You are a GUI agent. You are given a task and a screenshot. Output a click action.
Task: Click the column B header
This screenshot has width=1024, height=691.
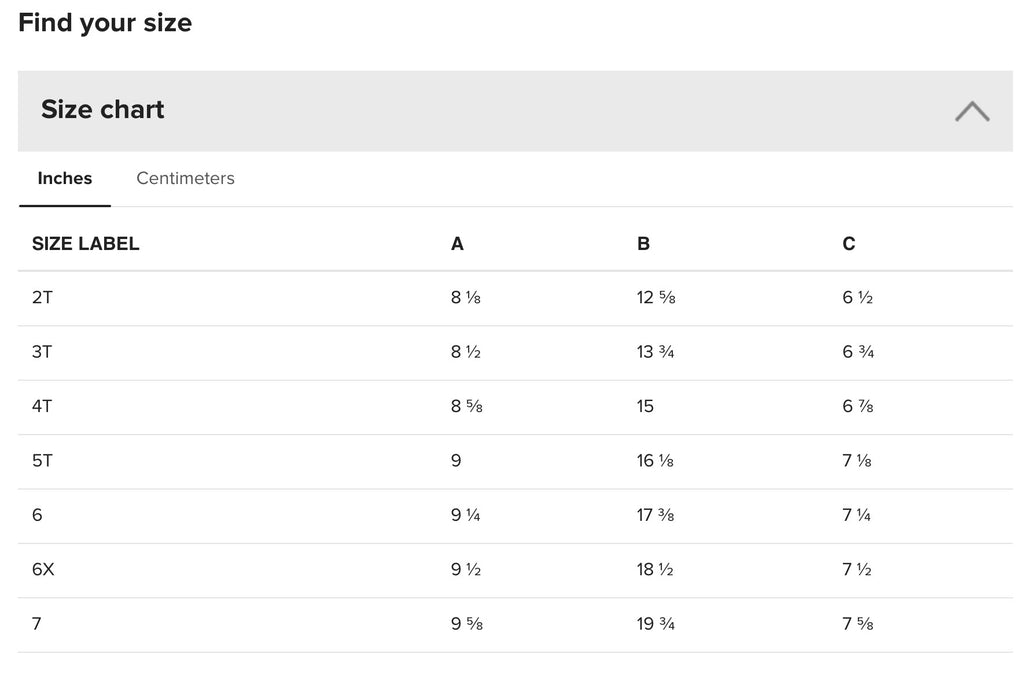(x=643, y=244)
